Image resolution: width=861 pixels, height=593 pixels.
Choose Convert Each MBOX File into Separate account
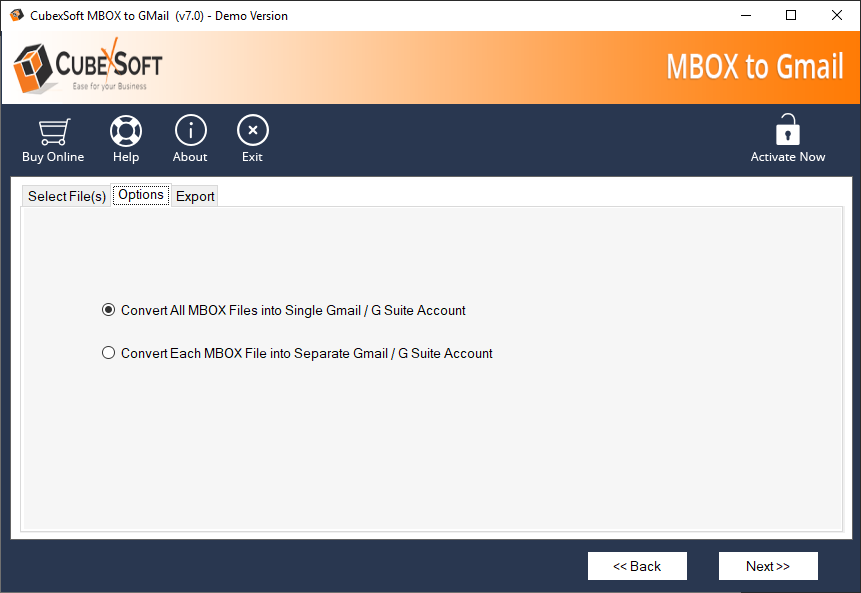[109, 353]
